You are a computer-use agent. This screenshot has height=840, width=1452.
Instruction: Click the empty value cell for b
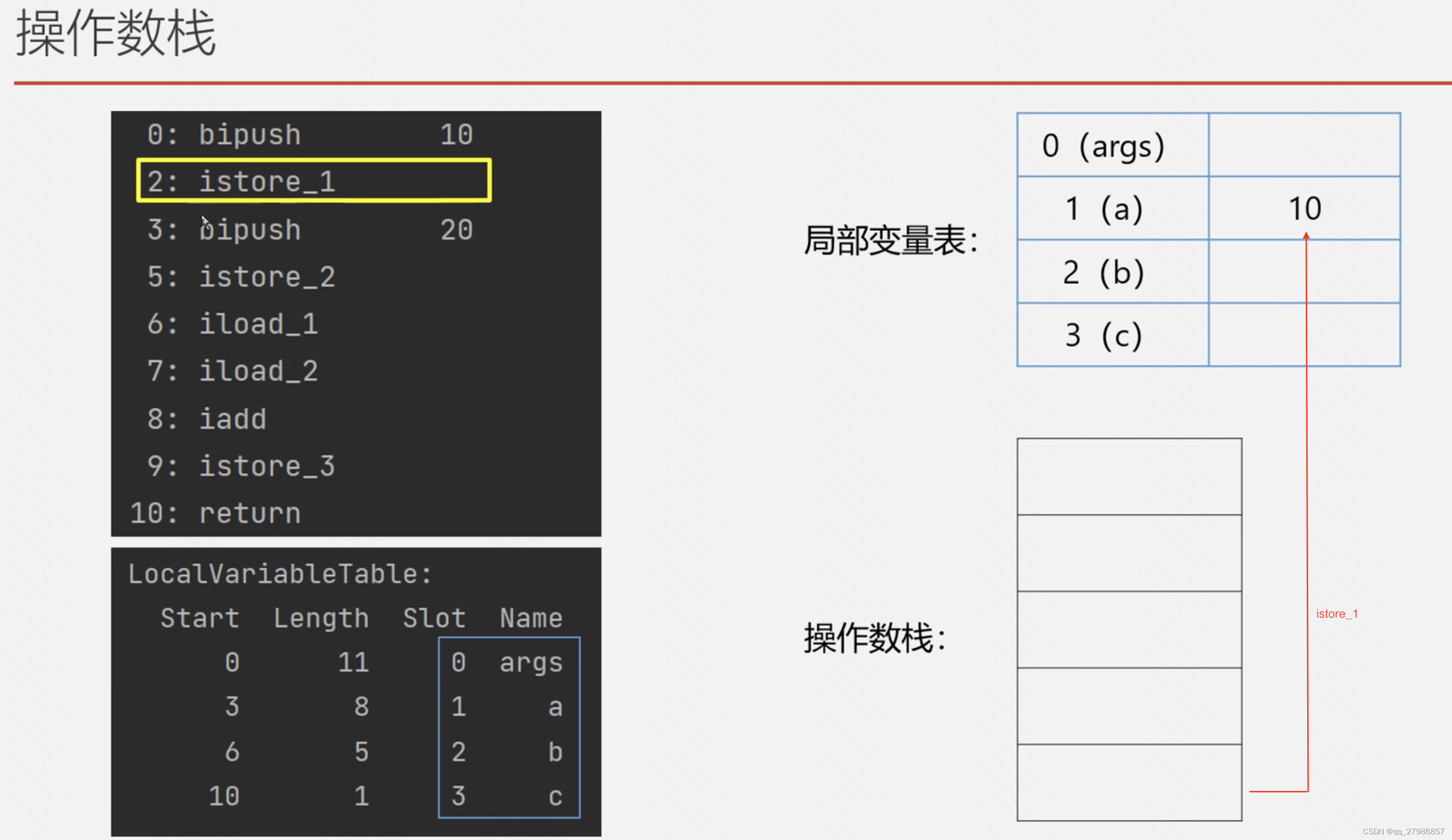pos(1304,271)
